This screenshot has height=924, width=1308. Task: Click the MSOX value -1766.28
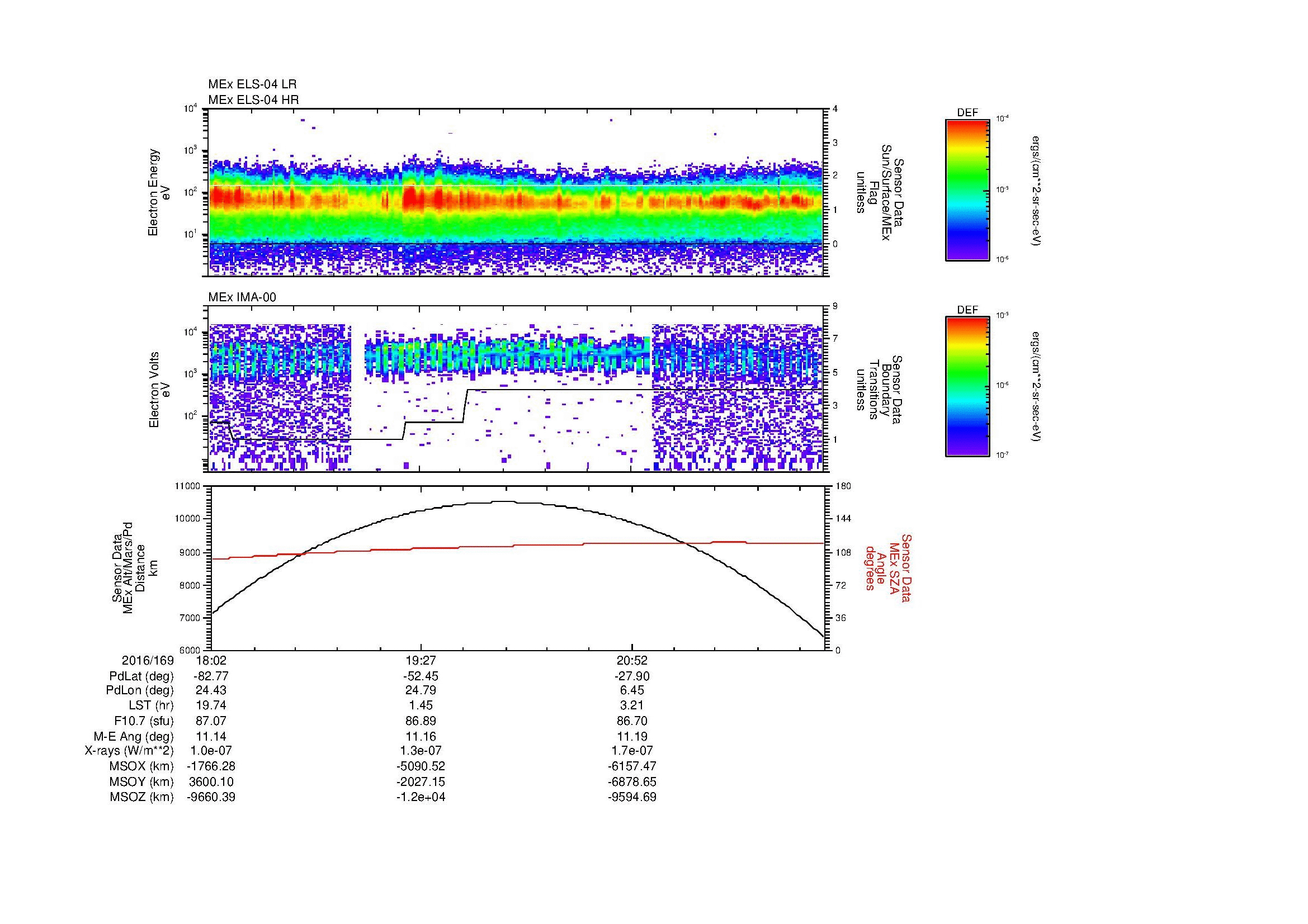click(x=211, y=766)
